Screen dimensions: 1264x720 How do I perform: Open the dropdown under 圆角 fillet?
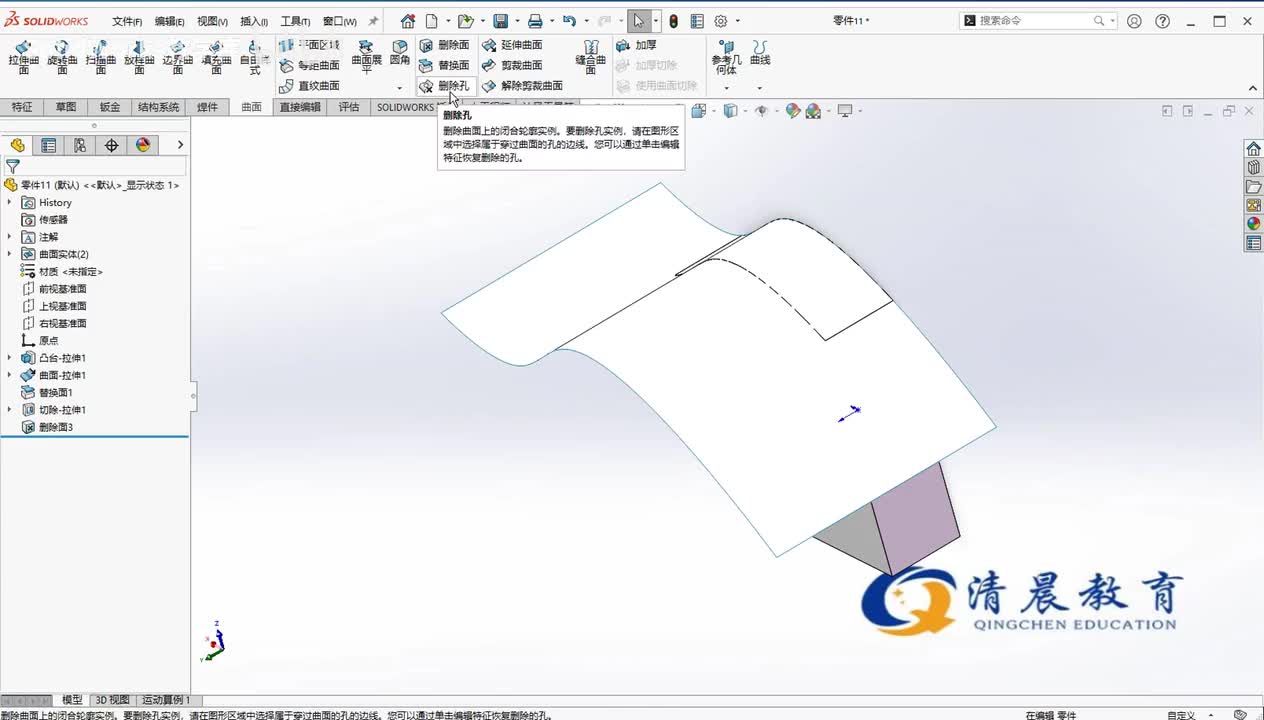(x=400, y=88)
